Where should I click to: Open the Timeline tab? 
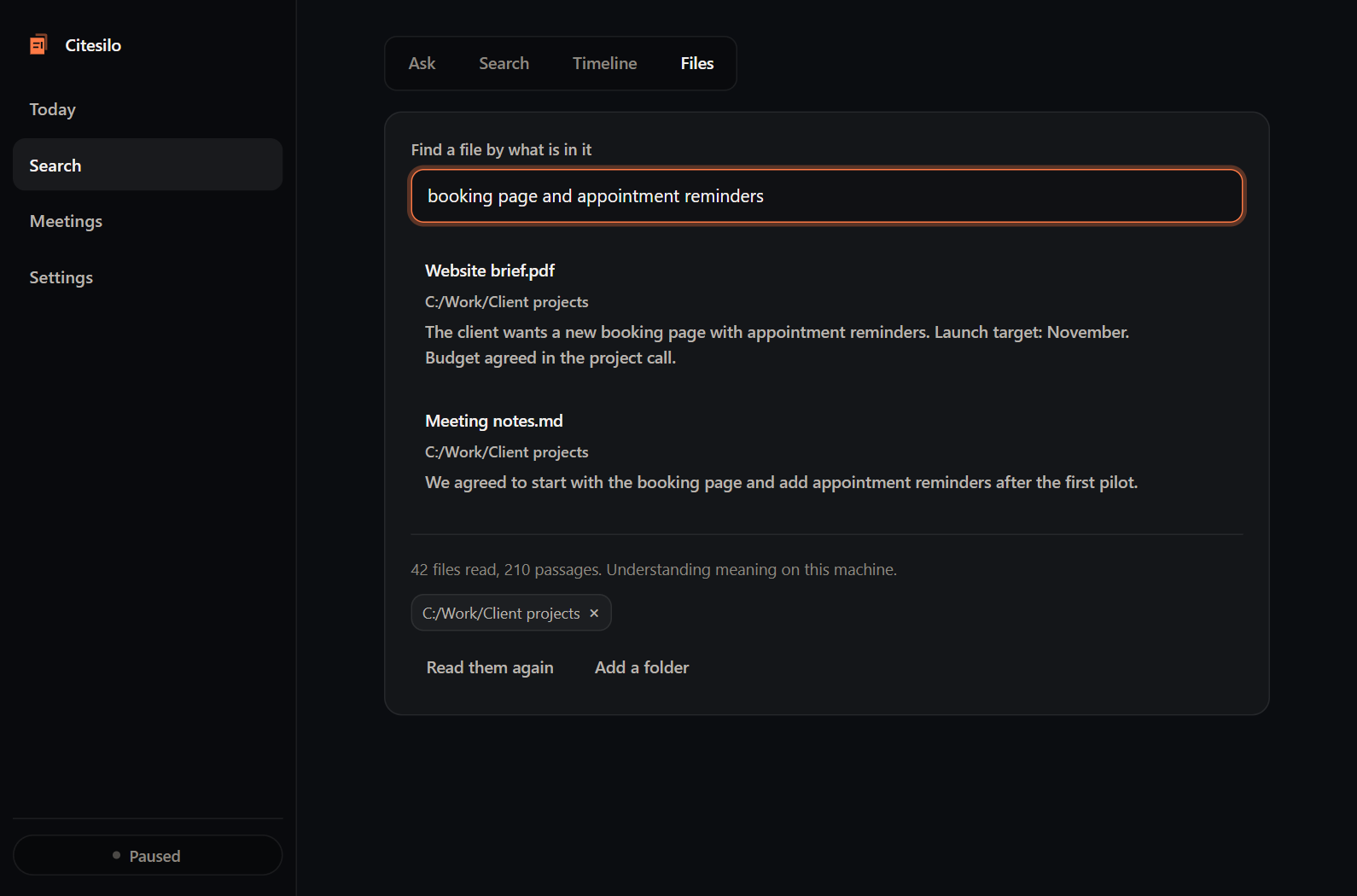[x=604, y=63]
